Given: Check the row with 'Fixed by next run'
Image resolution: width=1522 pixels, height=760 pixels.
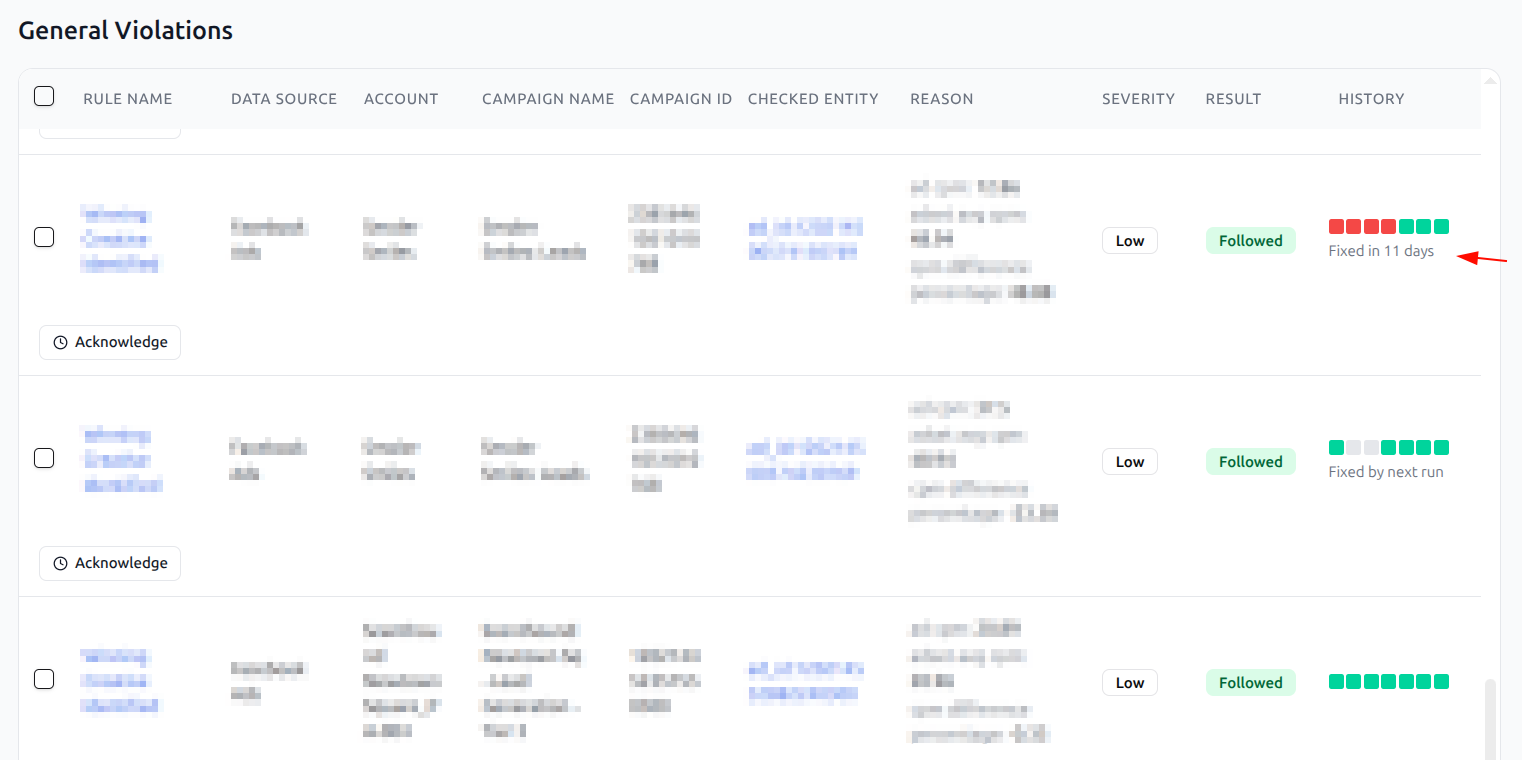Looking at the screenshot, I should point(44,458).
